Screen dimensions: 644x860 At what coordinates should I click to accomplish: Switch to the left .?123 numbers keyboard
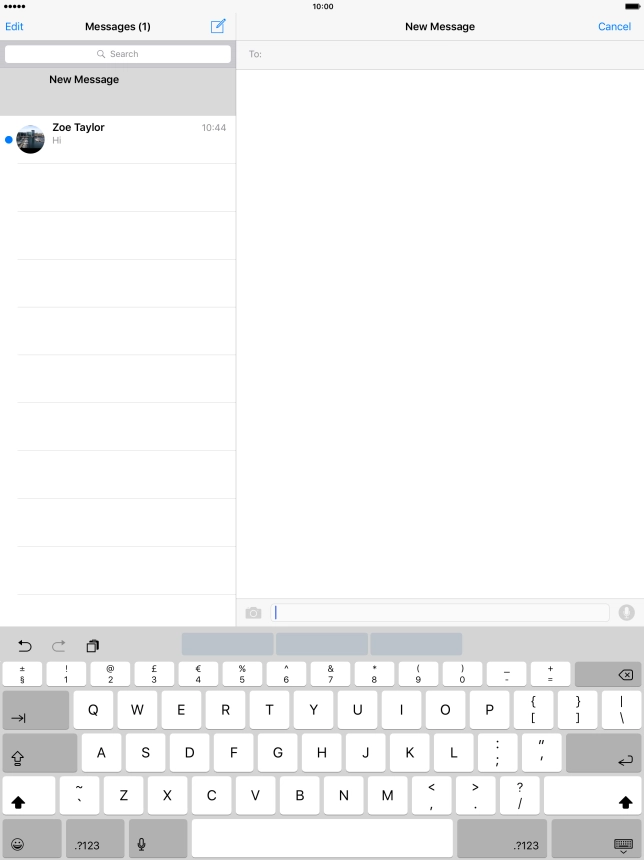click(87, 845)
